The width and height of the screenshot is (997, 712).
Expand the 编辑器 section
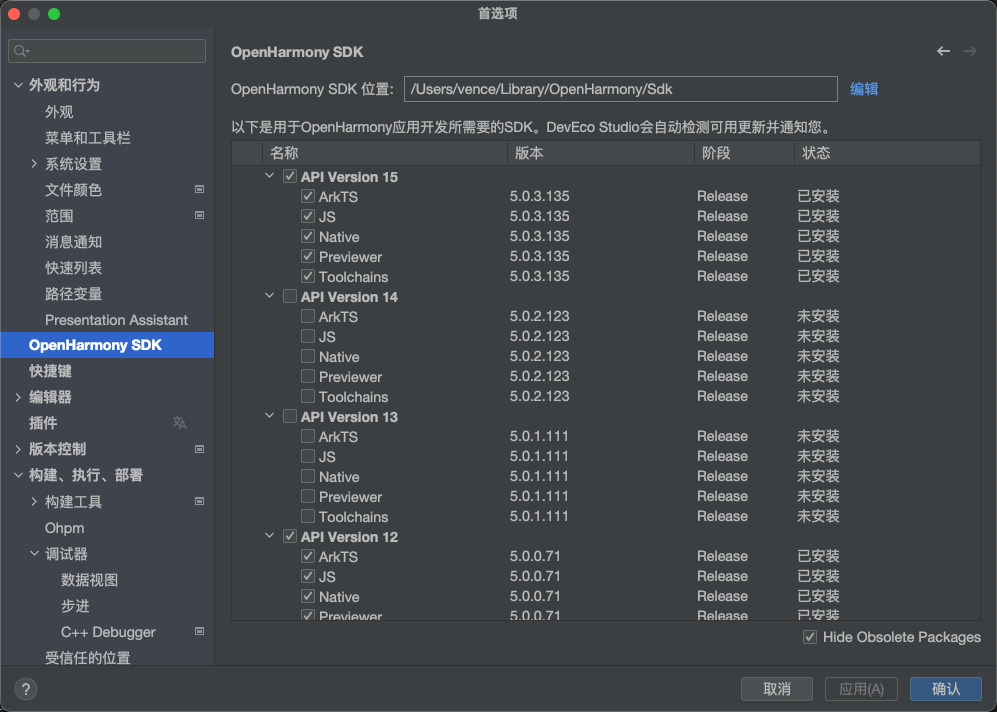[18, 397]
